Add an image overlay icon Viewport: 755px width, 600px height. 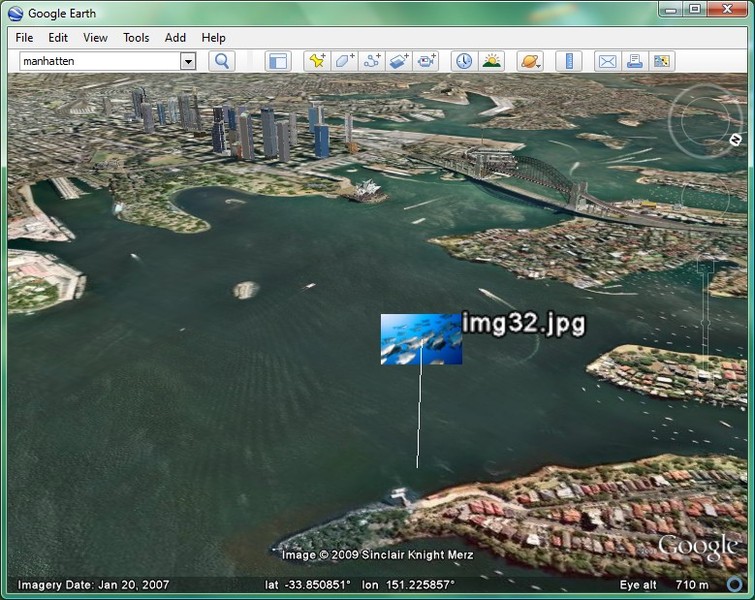[398, 61]
